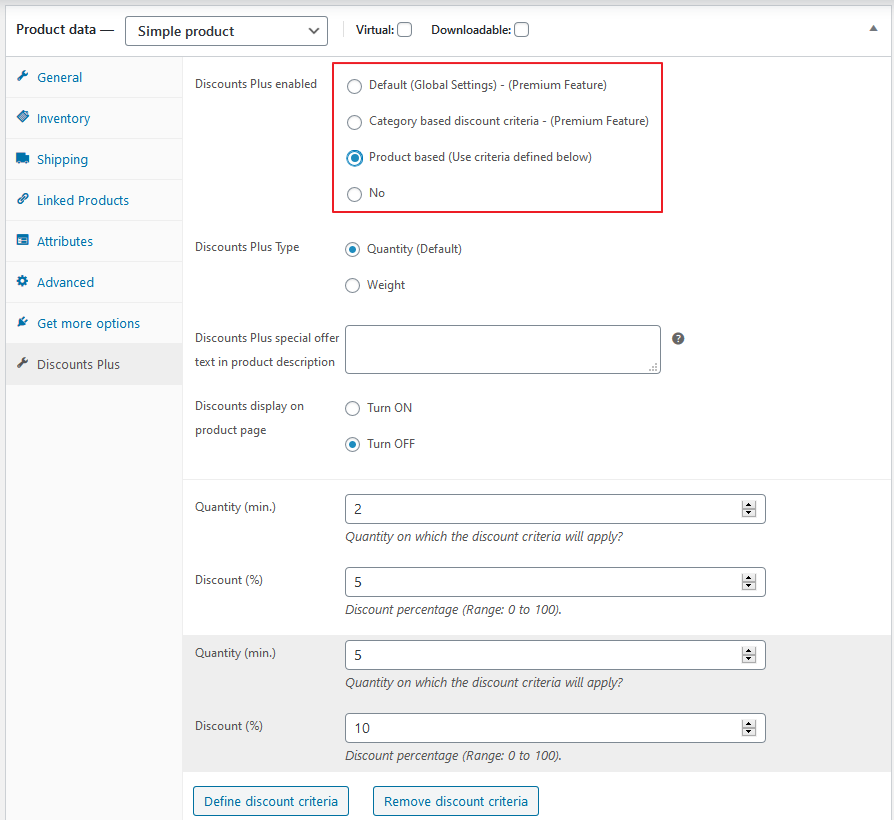
Task: Click the Linked Products chain icon
Action: pyautogui.click(x=23, y=199)
